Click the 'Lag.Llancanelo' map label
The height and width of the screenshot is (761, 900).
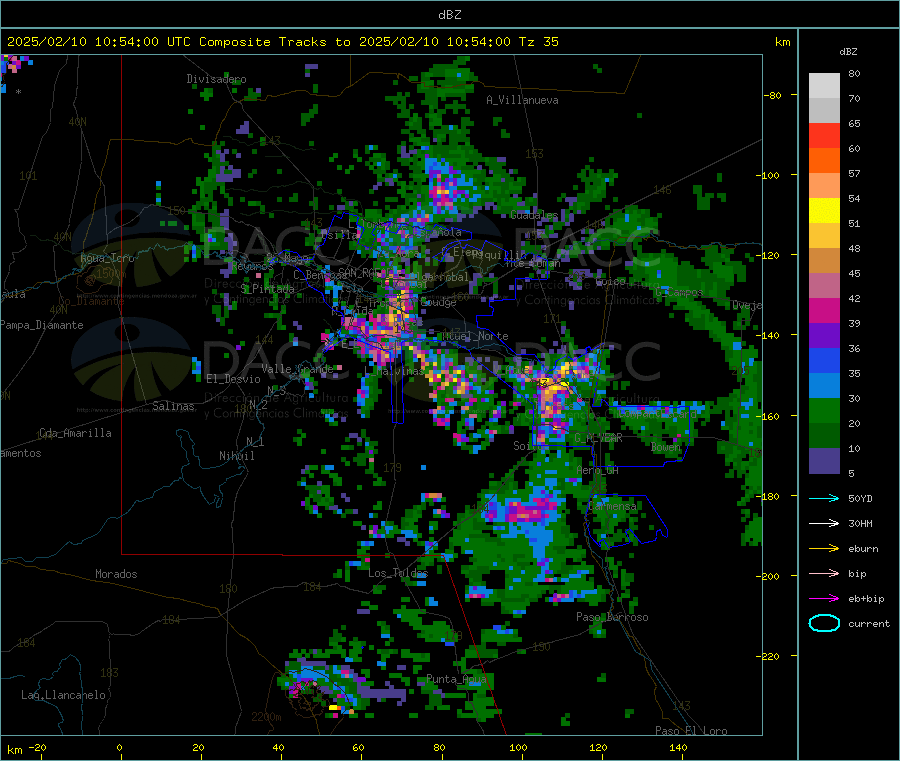click(x=64, y=695)
